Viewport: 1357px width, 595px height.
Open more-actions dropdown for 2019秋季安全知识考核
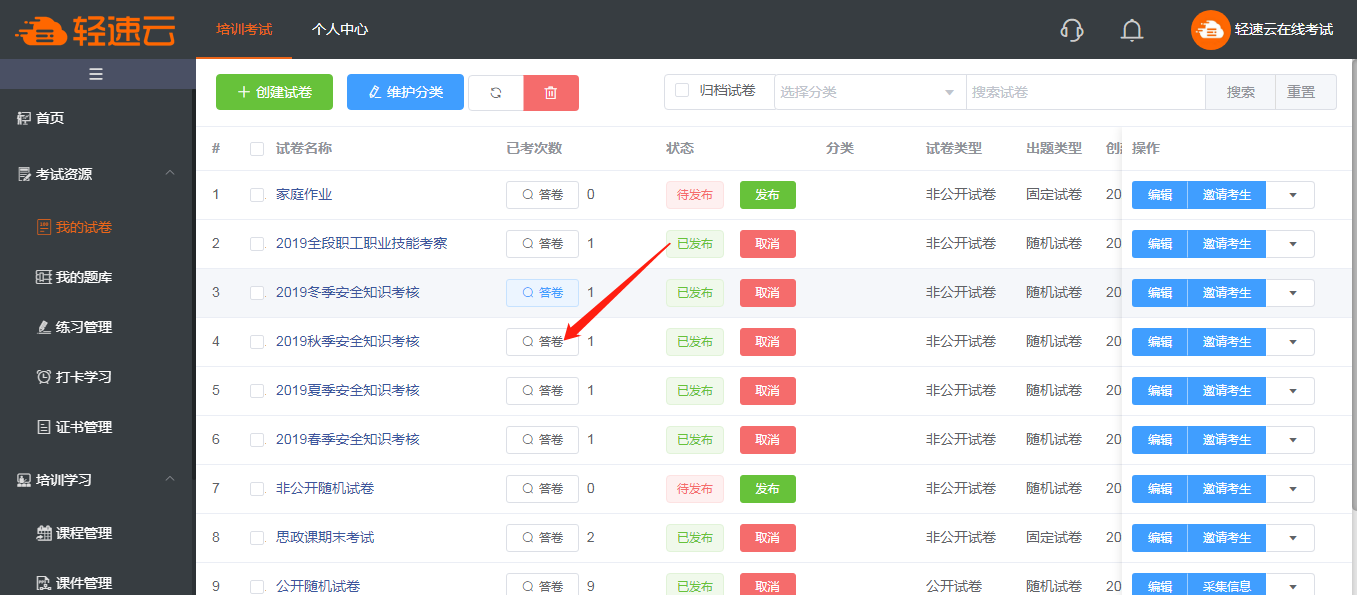click(1292, 342)
